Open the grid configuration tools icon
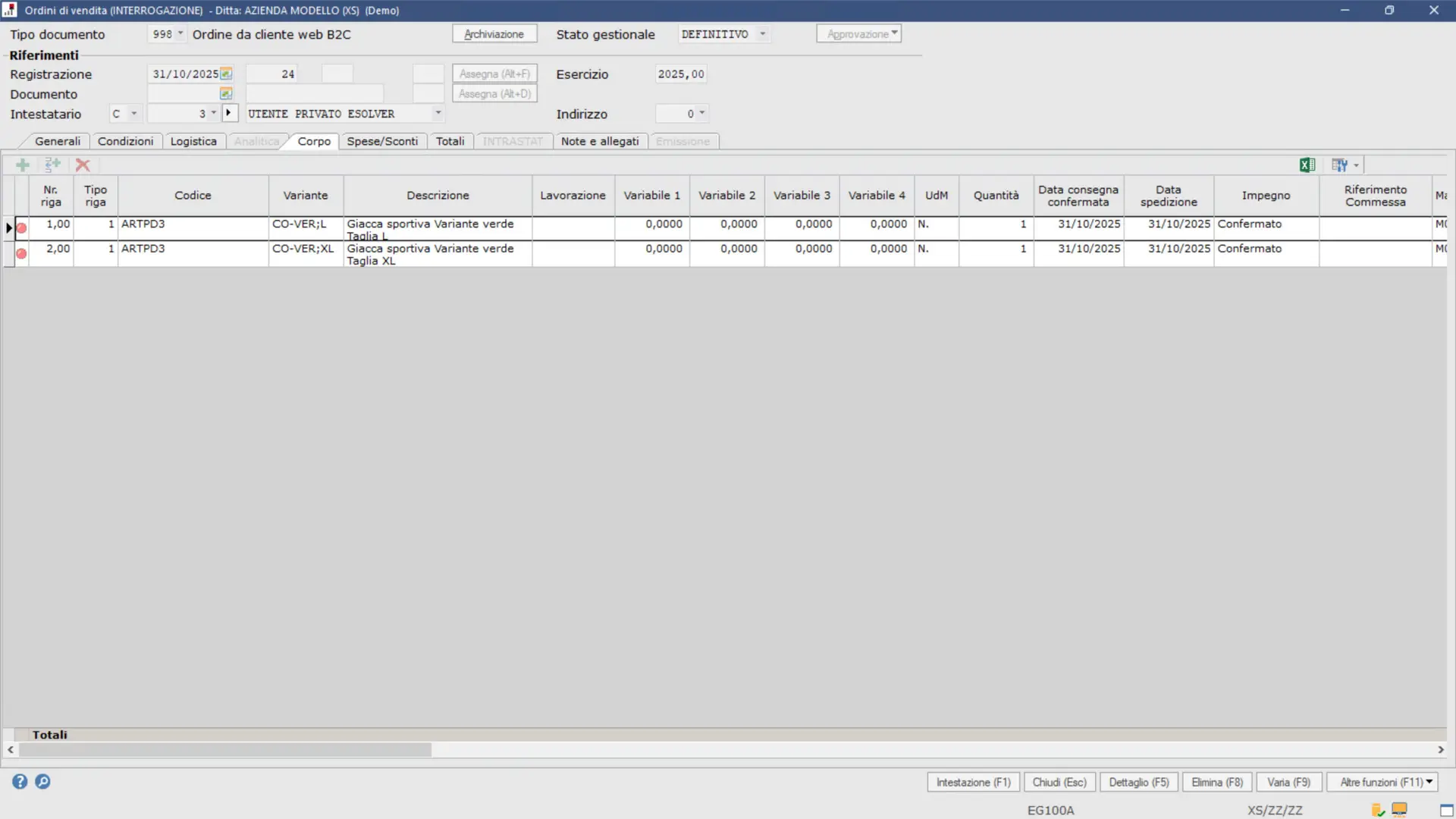Image resolution: width=1456 pixels, height=819 pixels. pyautogui.click(x=1340, y=165)
